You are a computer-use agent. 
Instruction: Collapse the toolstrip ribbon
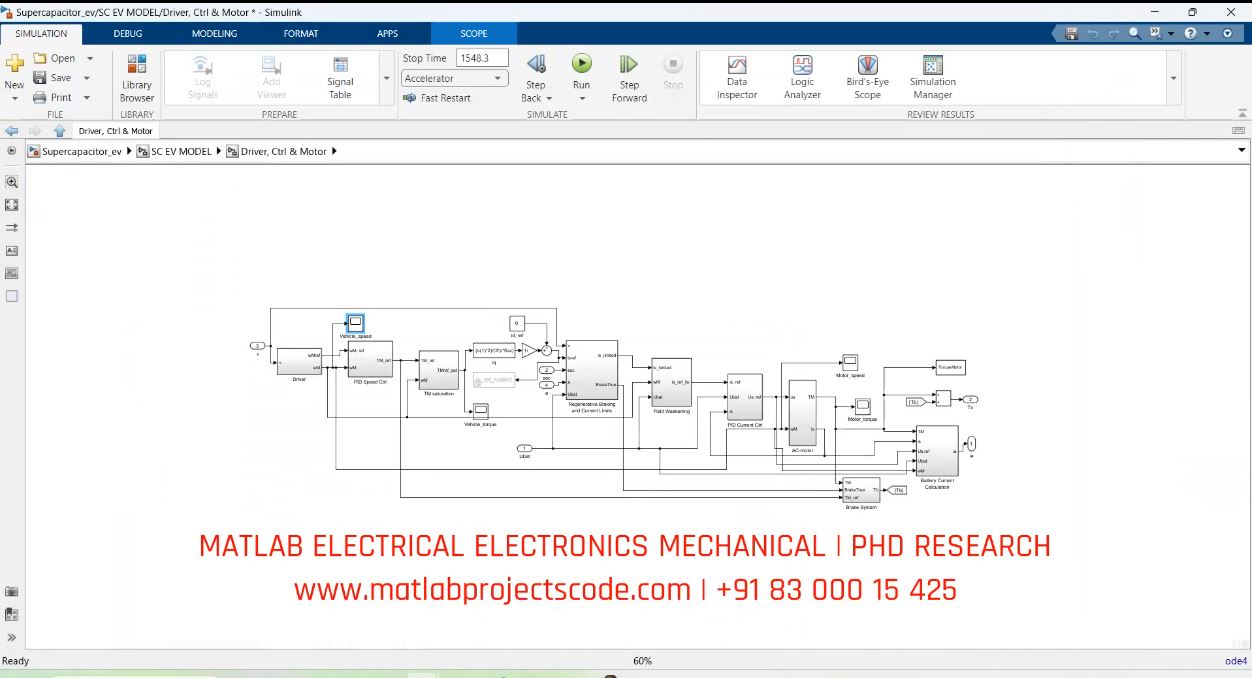pyautogui.click(x=1243, y=114)
